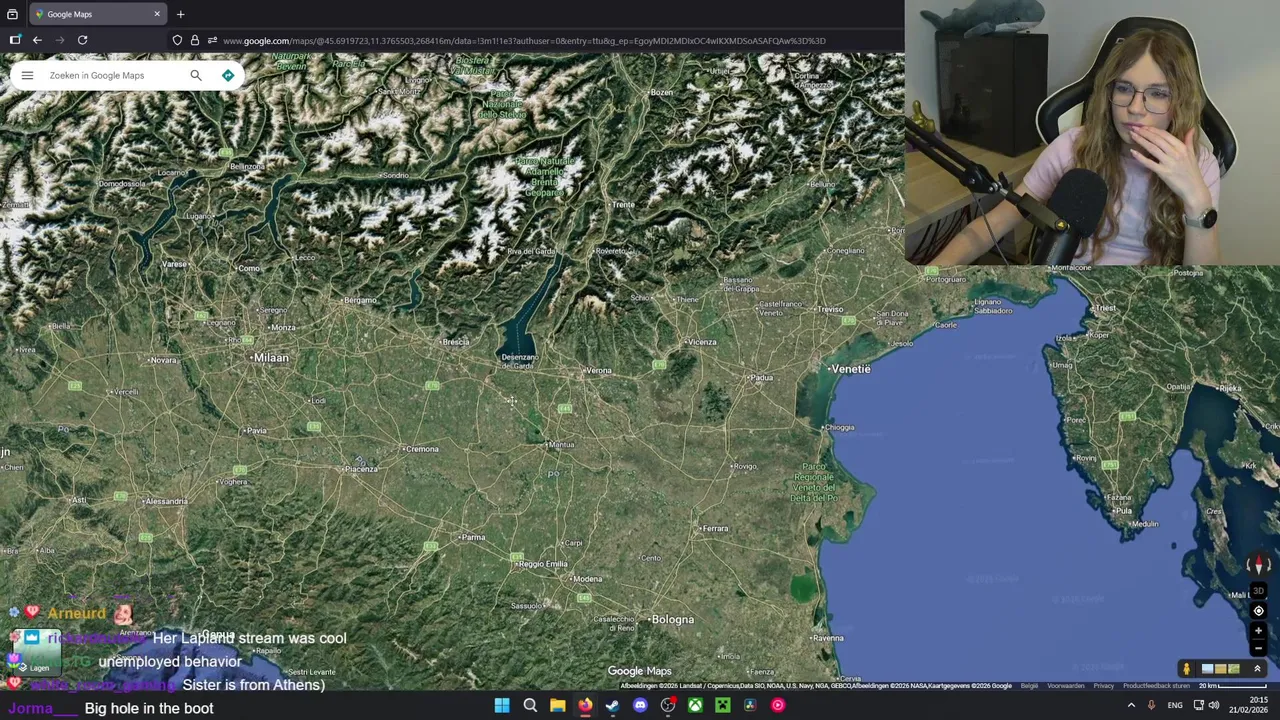Image resolution: width=1280 pixels, height=720 pixels.
Task: Click 'Productfeedback sturen' link
Action: pyautogui.click(x=1156, y=686)
